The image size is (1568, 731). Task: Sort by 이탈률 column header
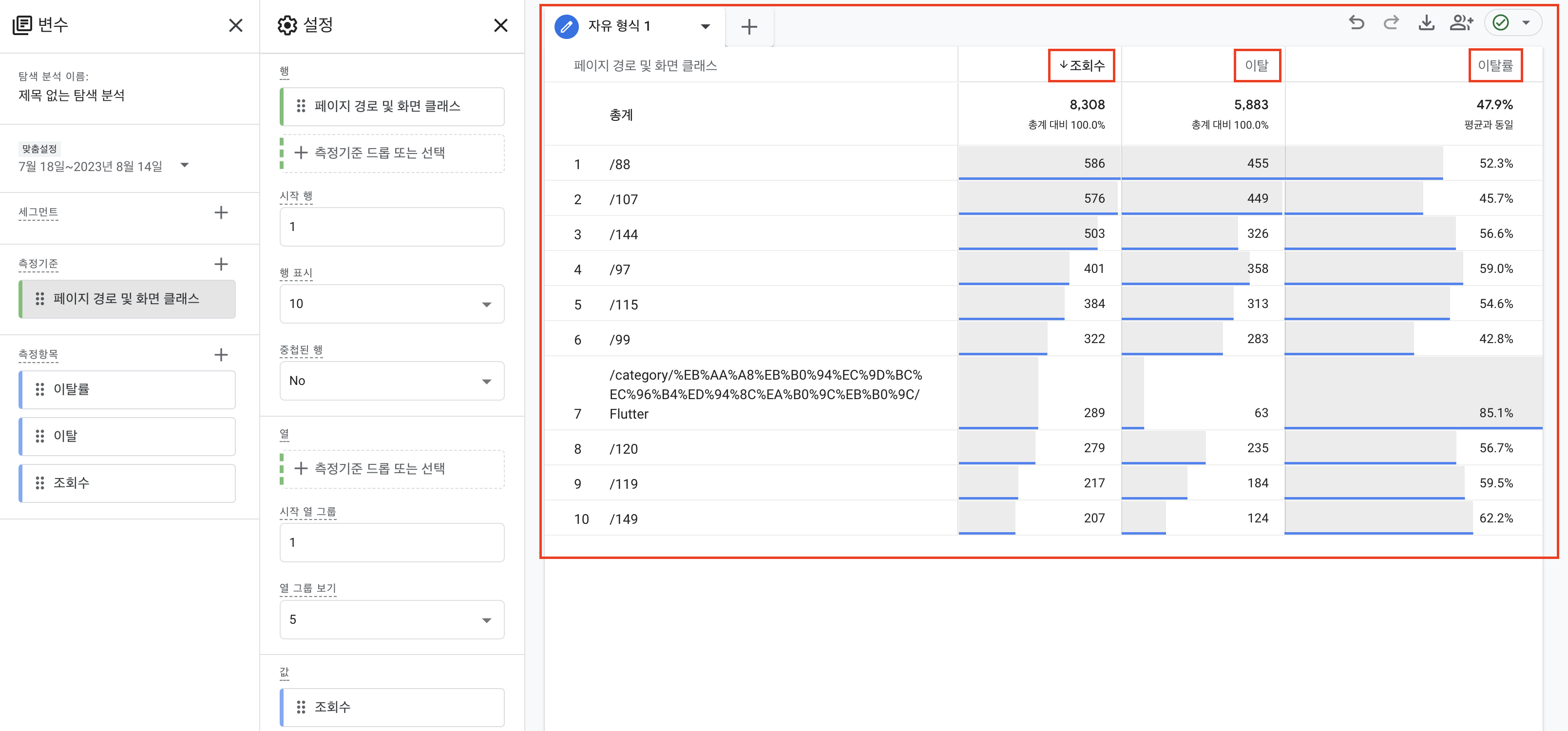1495,65
